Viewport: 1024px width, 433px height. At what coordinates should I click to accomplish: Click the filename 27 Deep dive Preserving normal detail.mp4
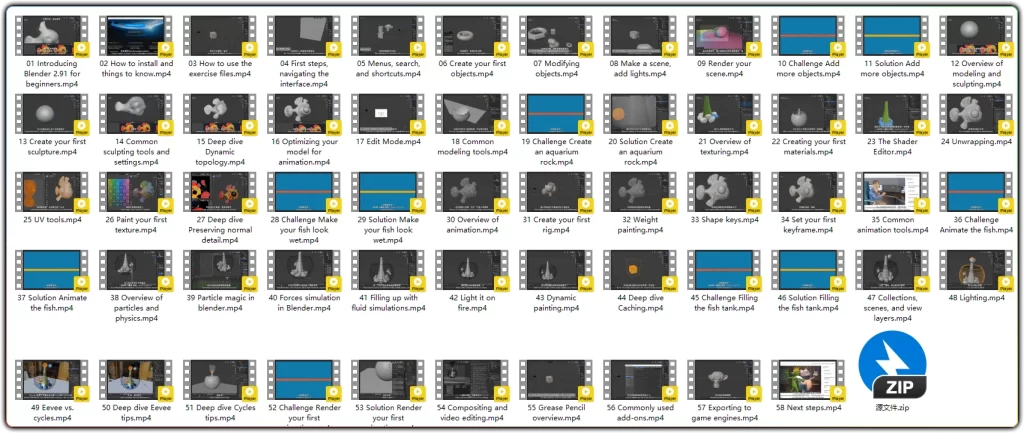point(220,230)
